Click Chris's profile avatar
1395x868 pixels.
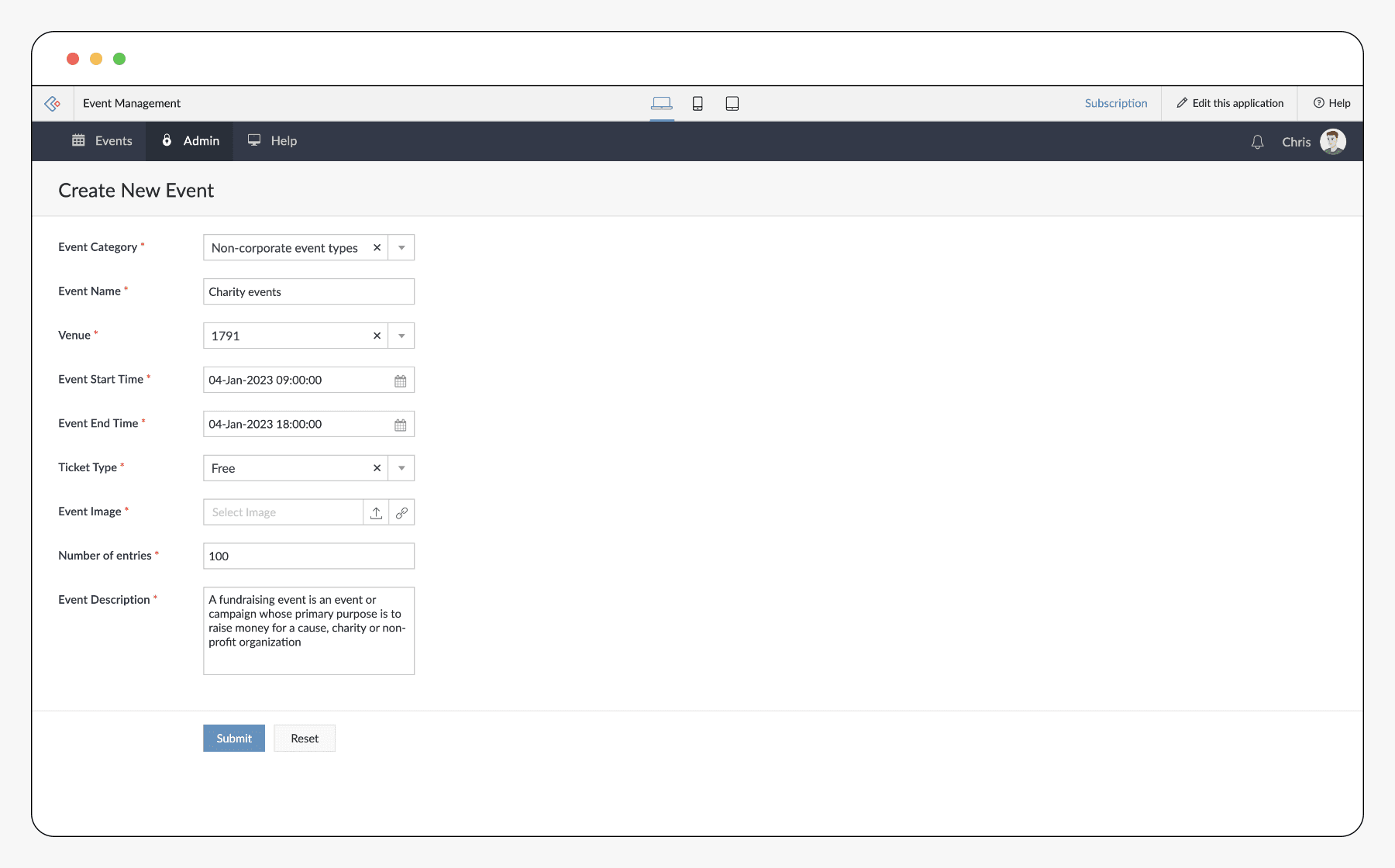[1332, 142]
